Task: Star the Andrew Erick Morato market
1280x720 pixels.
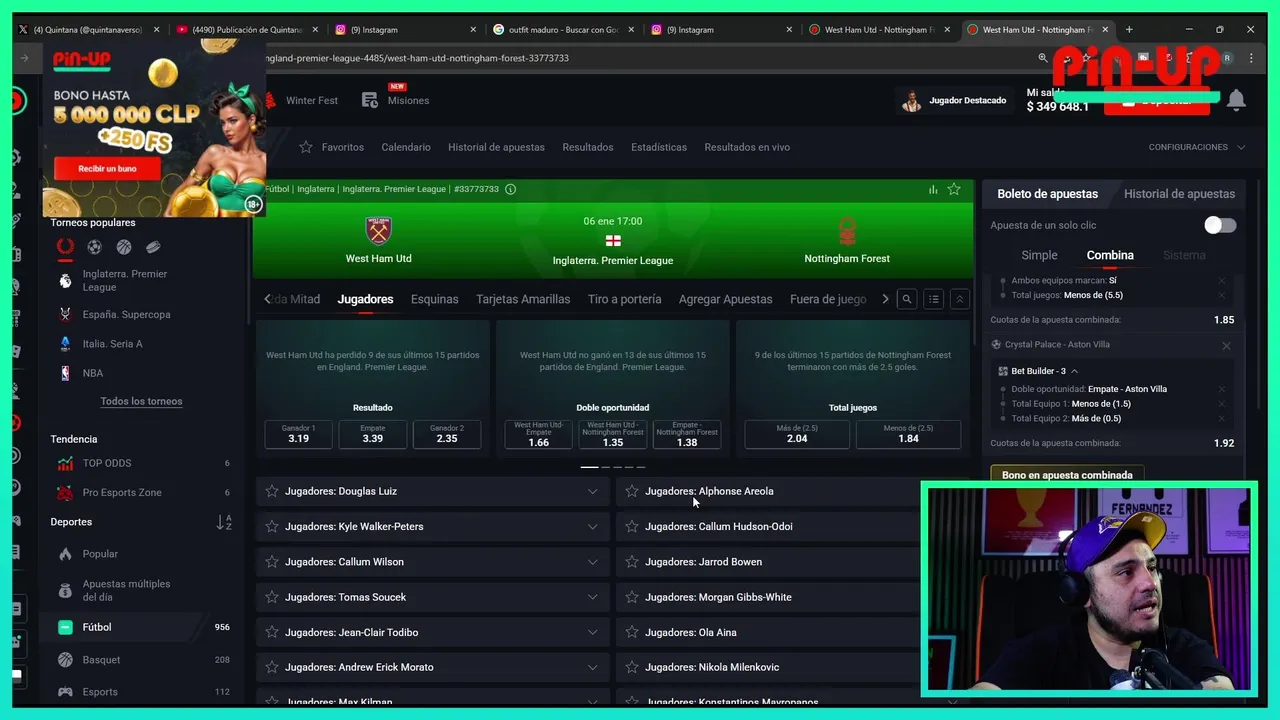Action: pos(272,667)
